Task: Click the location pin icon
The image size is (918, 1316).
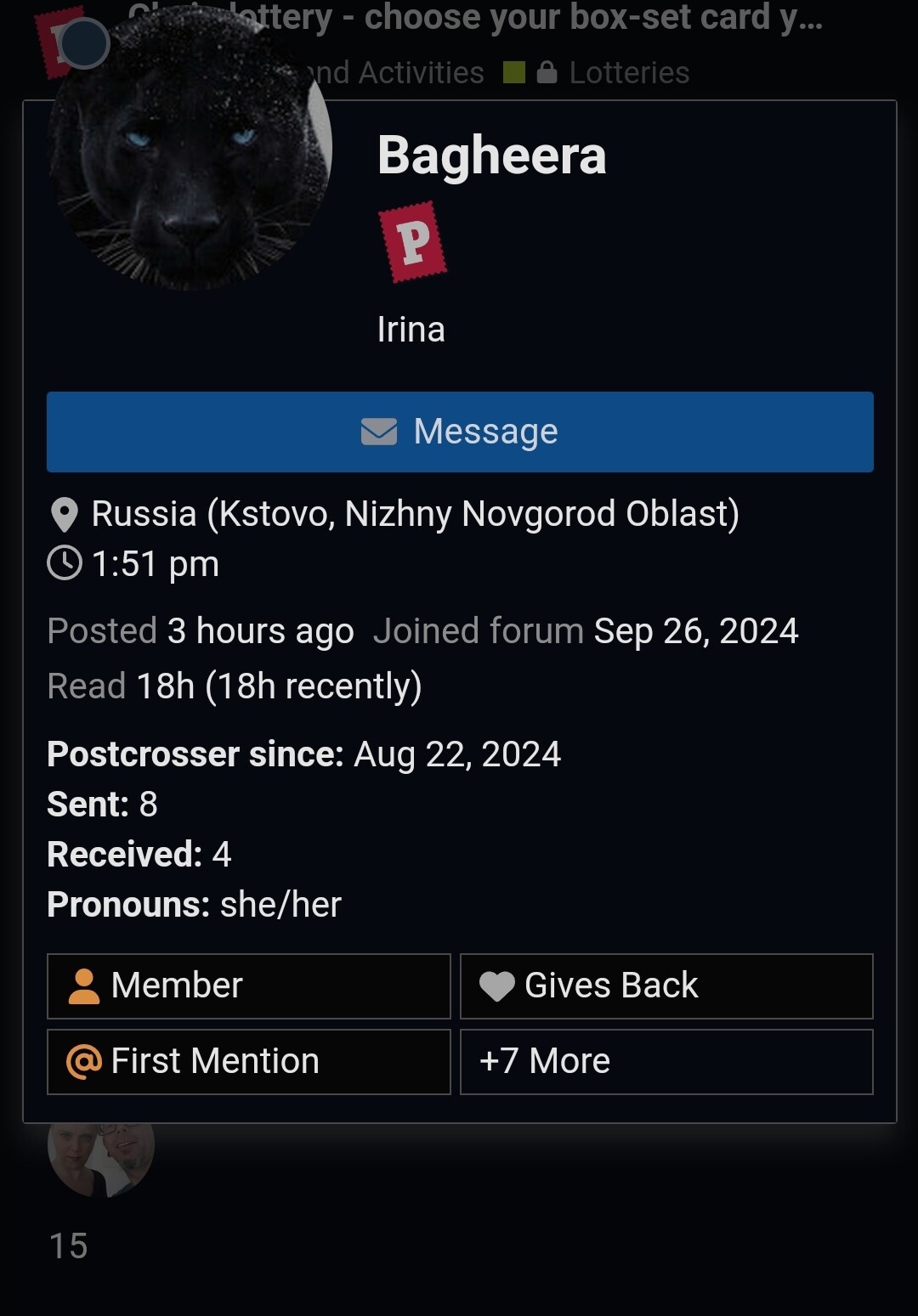Action: tap(65, 515)
